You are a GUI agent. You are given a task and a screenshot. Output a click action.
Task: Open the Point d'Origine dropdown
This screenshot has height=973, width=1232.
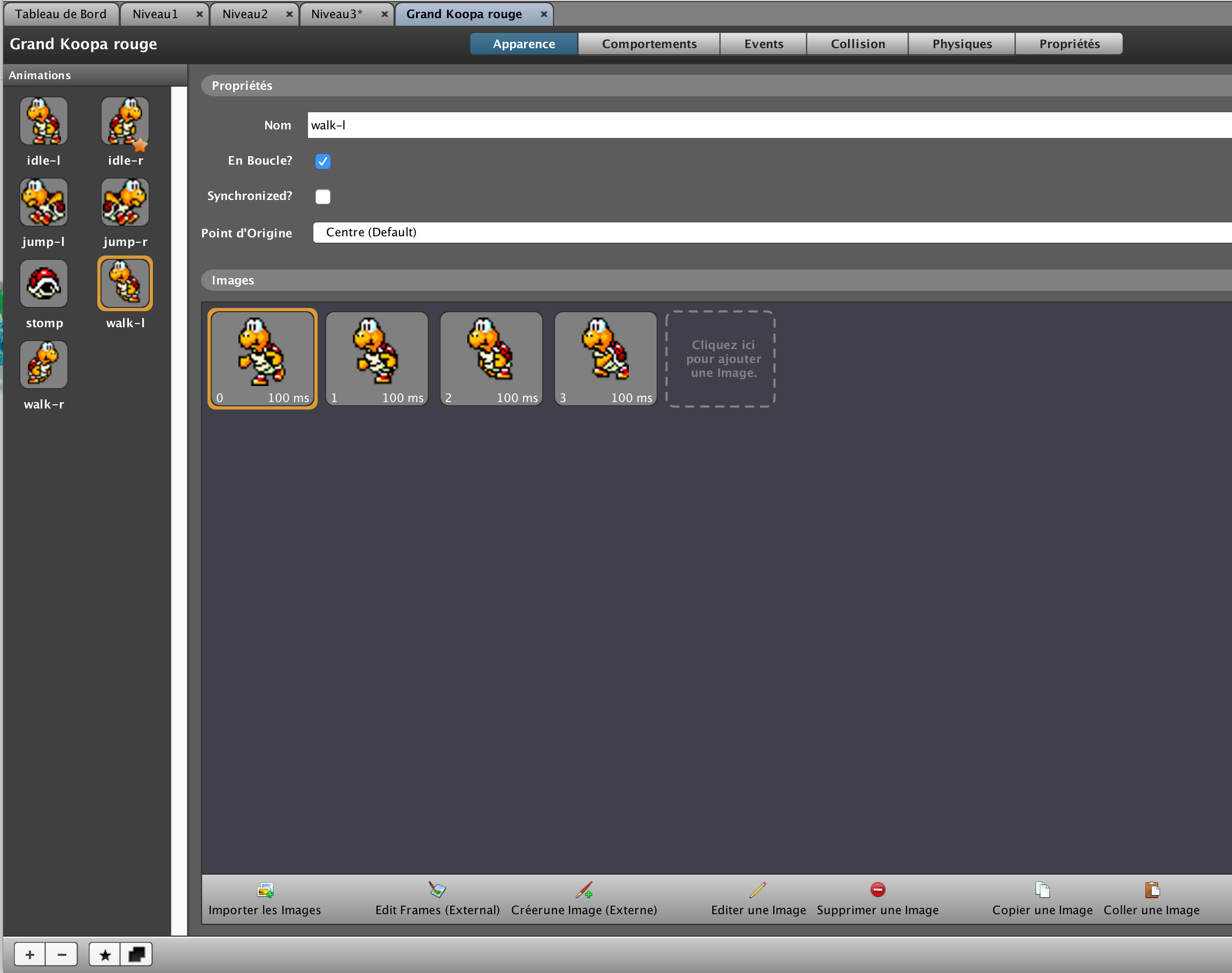pyautogui.click(x=772, y=233)
